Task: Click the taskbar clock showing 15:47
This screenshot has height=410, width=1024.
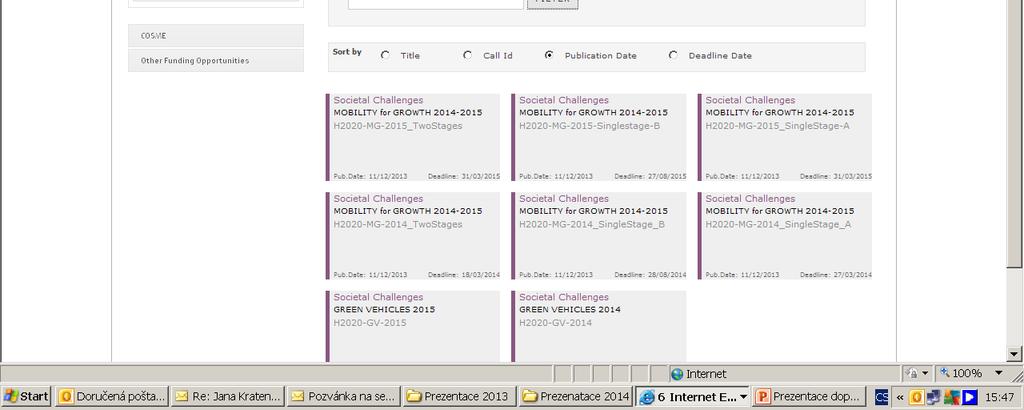Action: tap(999, 396)
